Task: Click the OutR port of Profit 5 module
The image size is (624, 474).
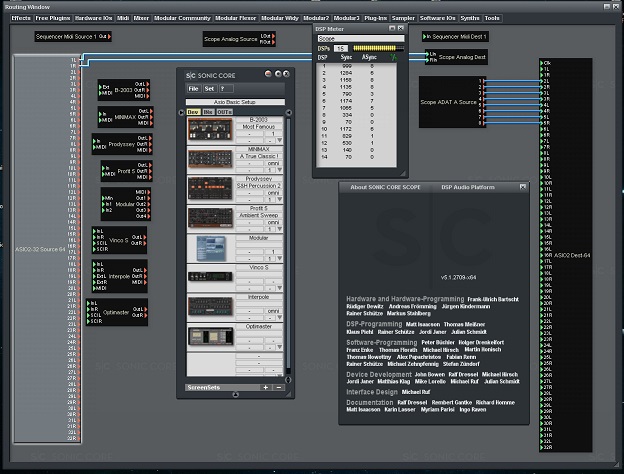Action: click(150, 171)
